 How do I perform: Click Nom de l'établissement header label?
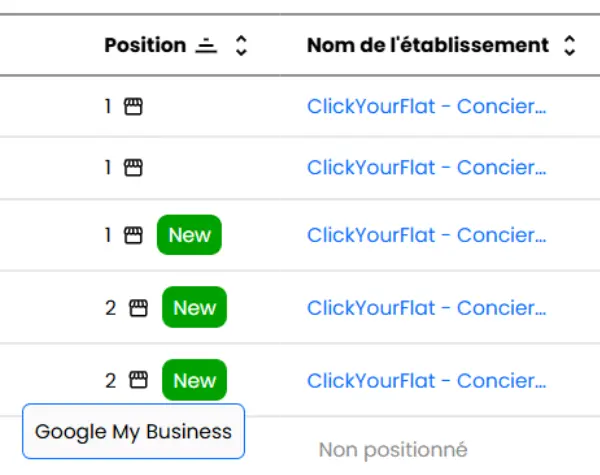pos(428,45)
